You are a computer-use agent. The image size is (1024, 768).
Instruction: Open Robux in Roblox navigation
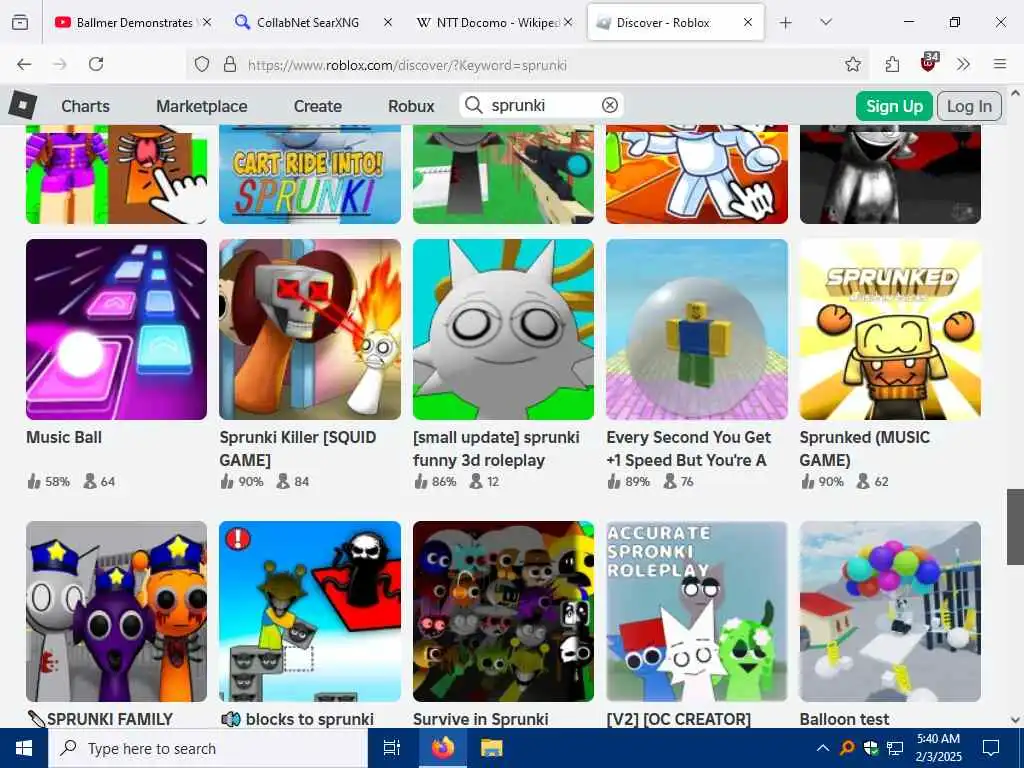point(411,106)
